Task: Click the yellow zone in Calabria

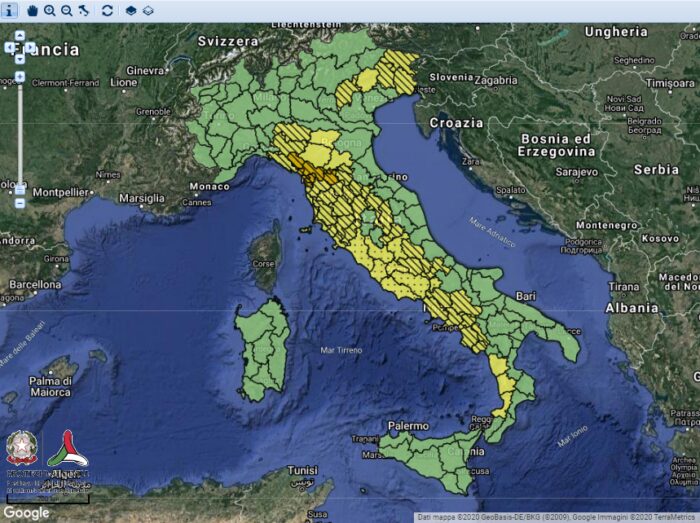Action: click(503, 383)
